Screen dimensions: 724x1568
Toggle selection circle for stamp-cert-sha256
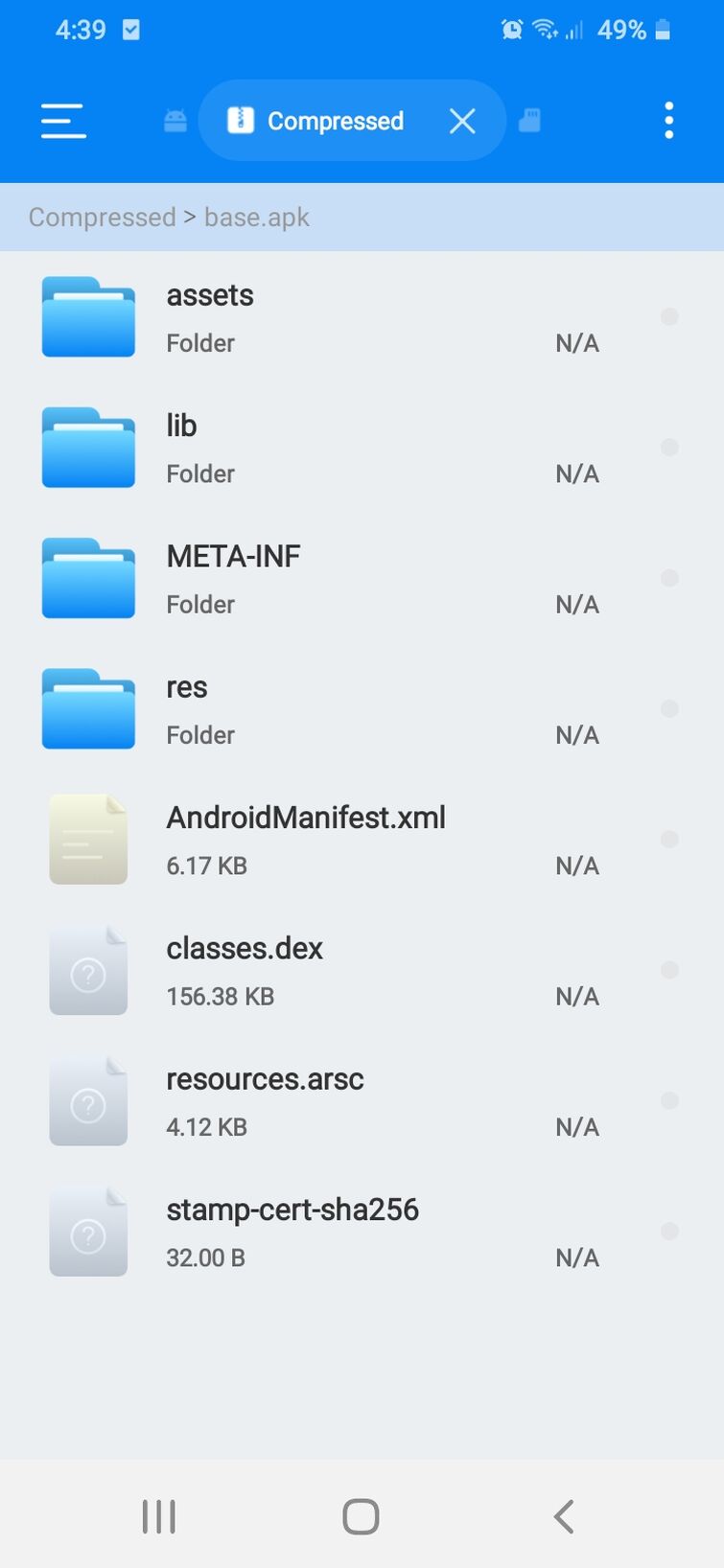click(x=669, y=1232)
